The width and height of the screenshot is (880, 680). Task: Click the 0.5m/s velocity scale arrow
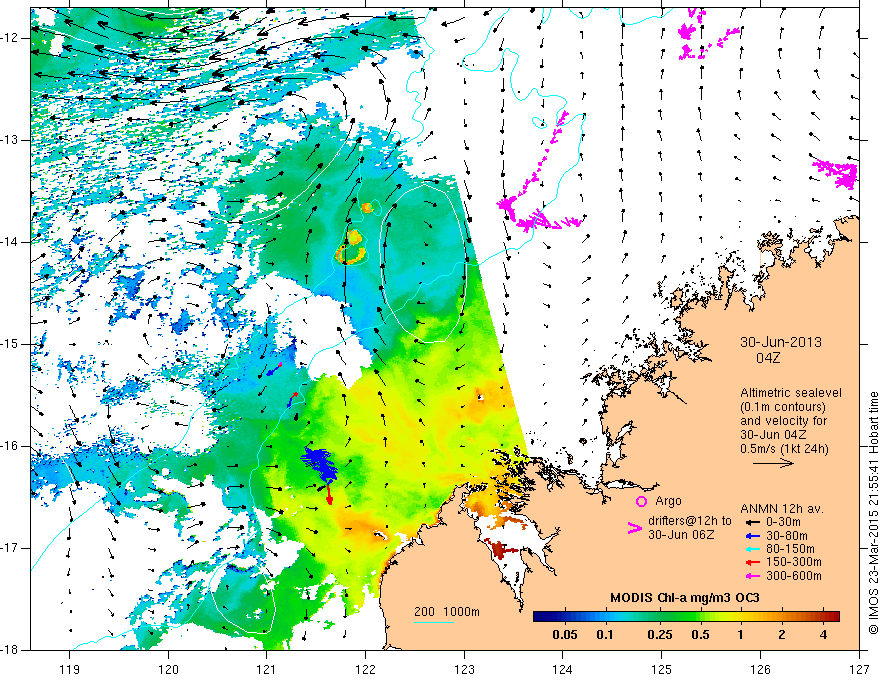coord(773,463)
